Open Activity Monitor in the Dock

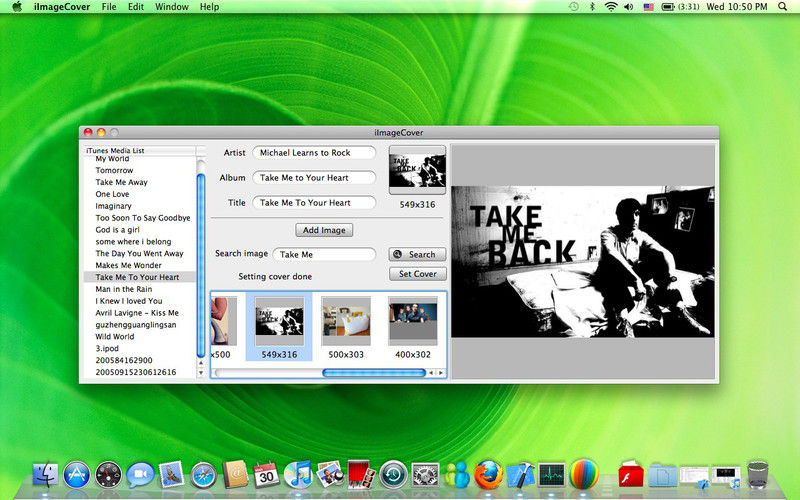(x=552, y=474)
